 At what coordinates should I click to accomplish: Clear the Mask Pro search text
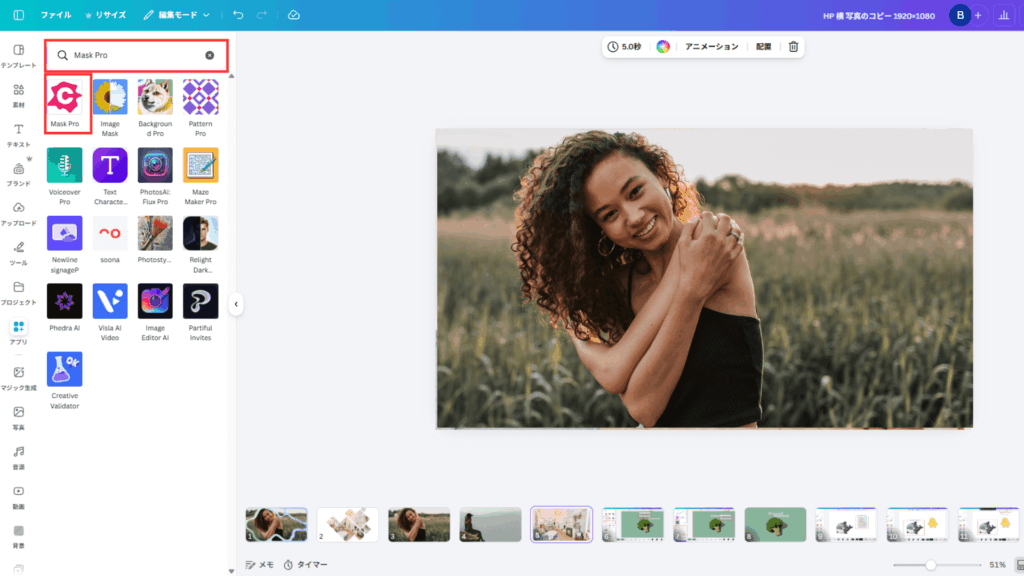(210, 55)
